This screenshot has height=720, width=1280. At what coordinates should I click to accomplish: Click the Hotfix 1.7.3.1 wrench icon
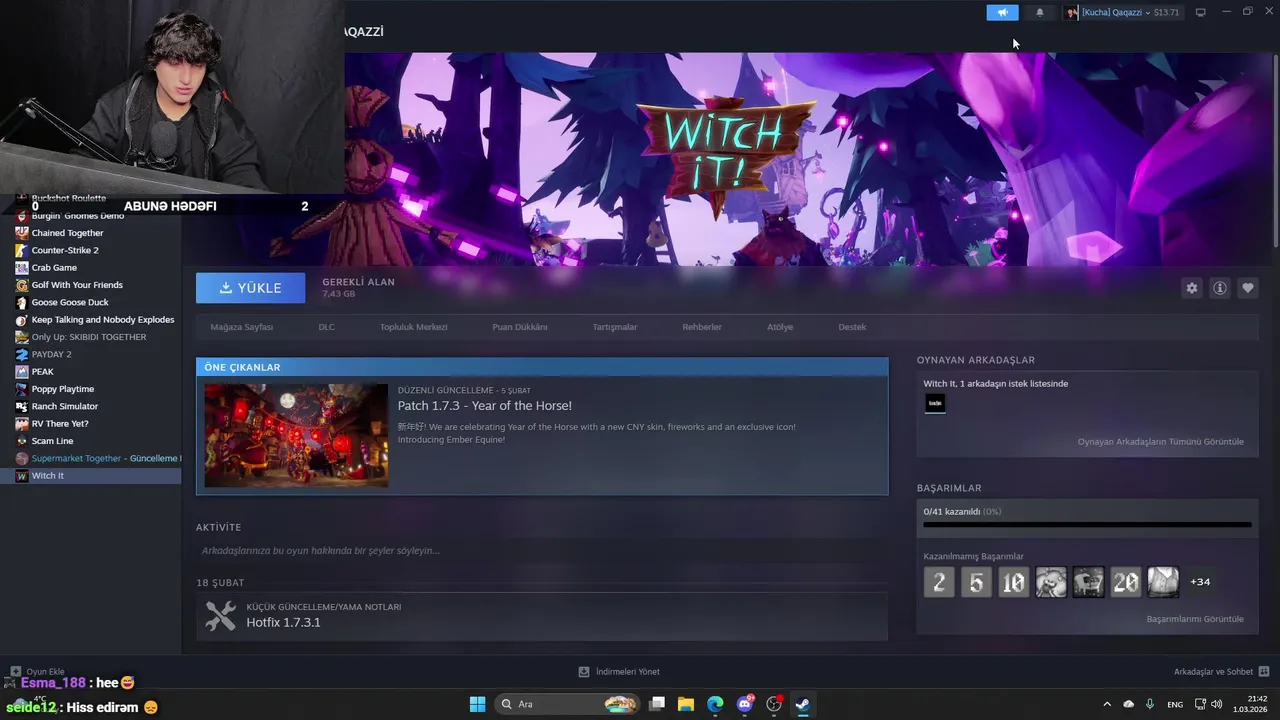tap(221, 615)
